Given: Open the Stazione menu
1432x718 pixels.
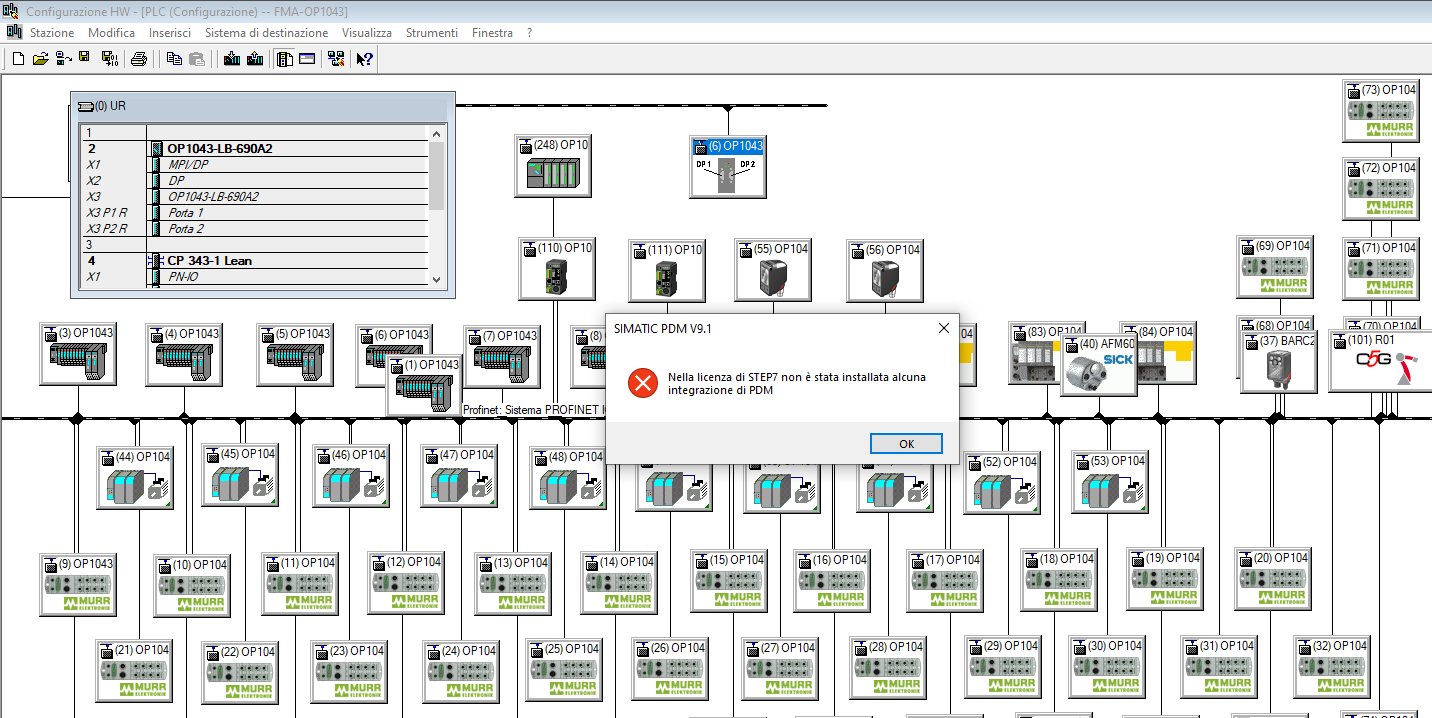Looking at the screenshot, I should [x=52, y=33].
